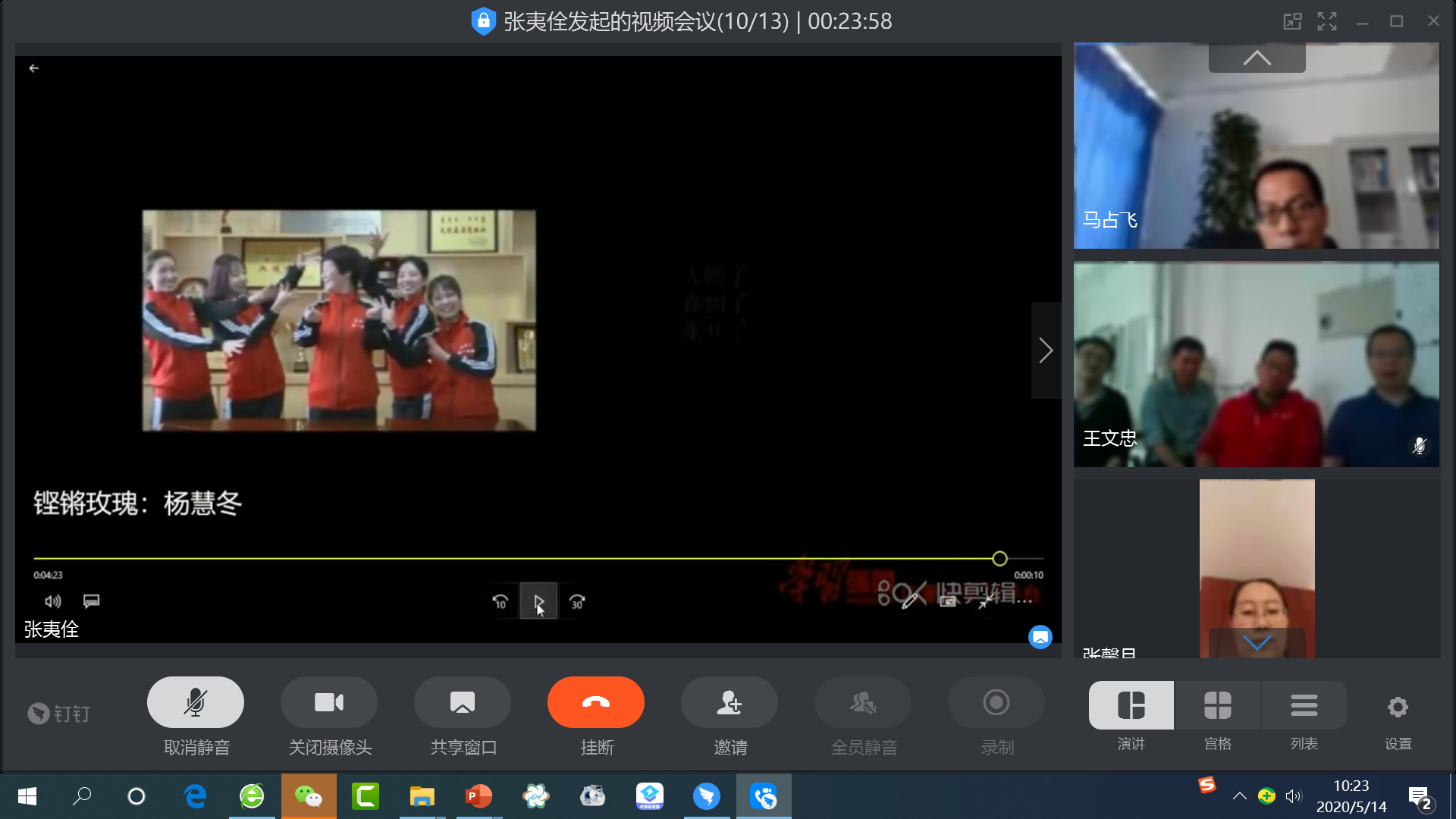This screenshot has width=1456, height=819.
Task: Open Microsoft Edge from taskbar
Action: (195, 796)
